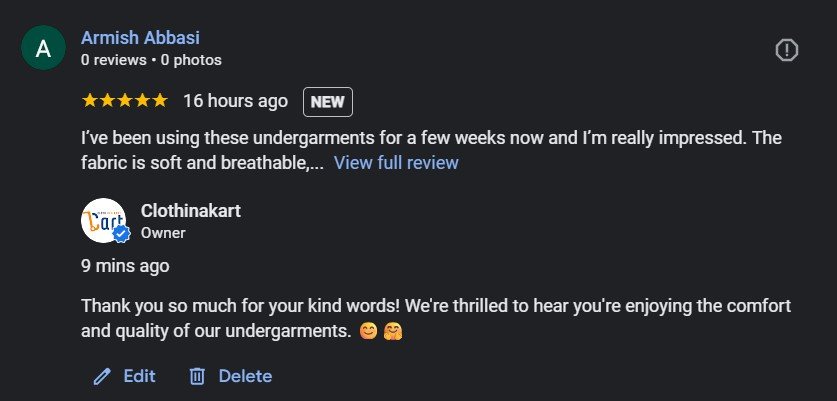This screenshot has height=401, width=837.
Task: Open the Armish Abbasi reviewer profile
Action: click(141, 38)
